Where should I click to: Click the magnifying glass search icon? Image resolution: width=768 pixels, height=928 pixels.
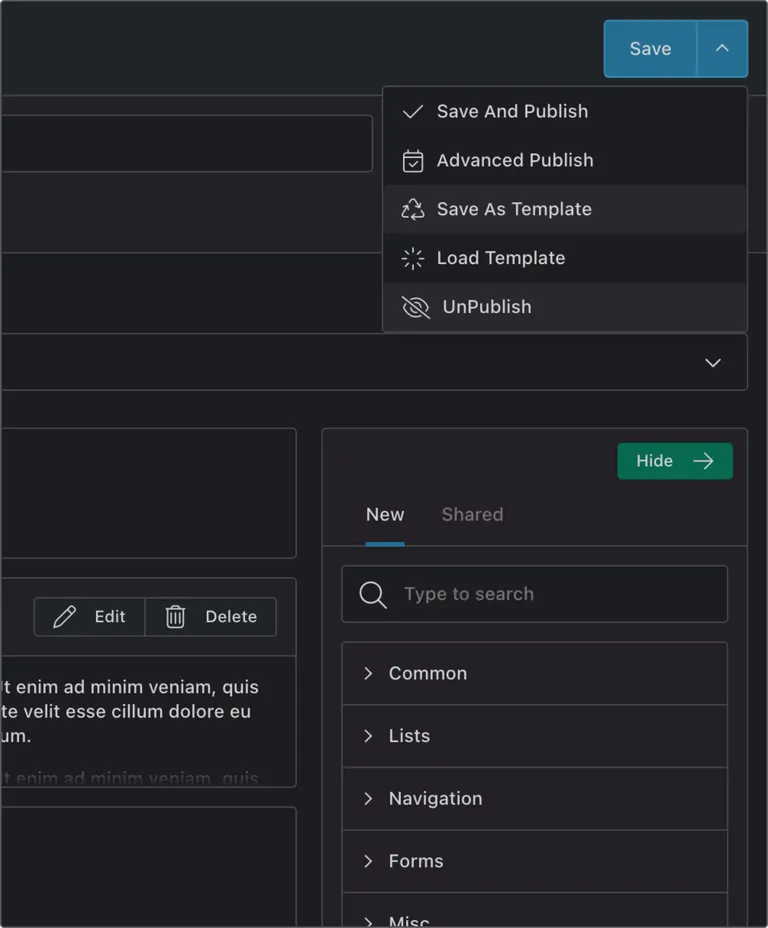point(373,595)
